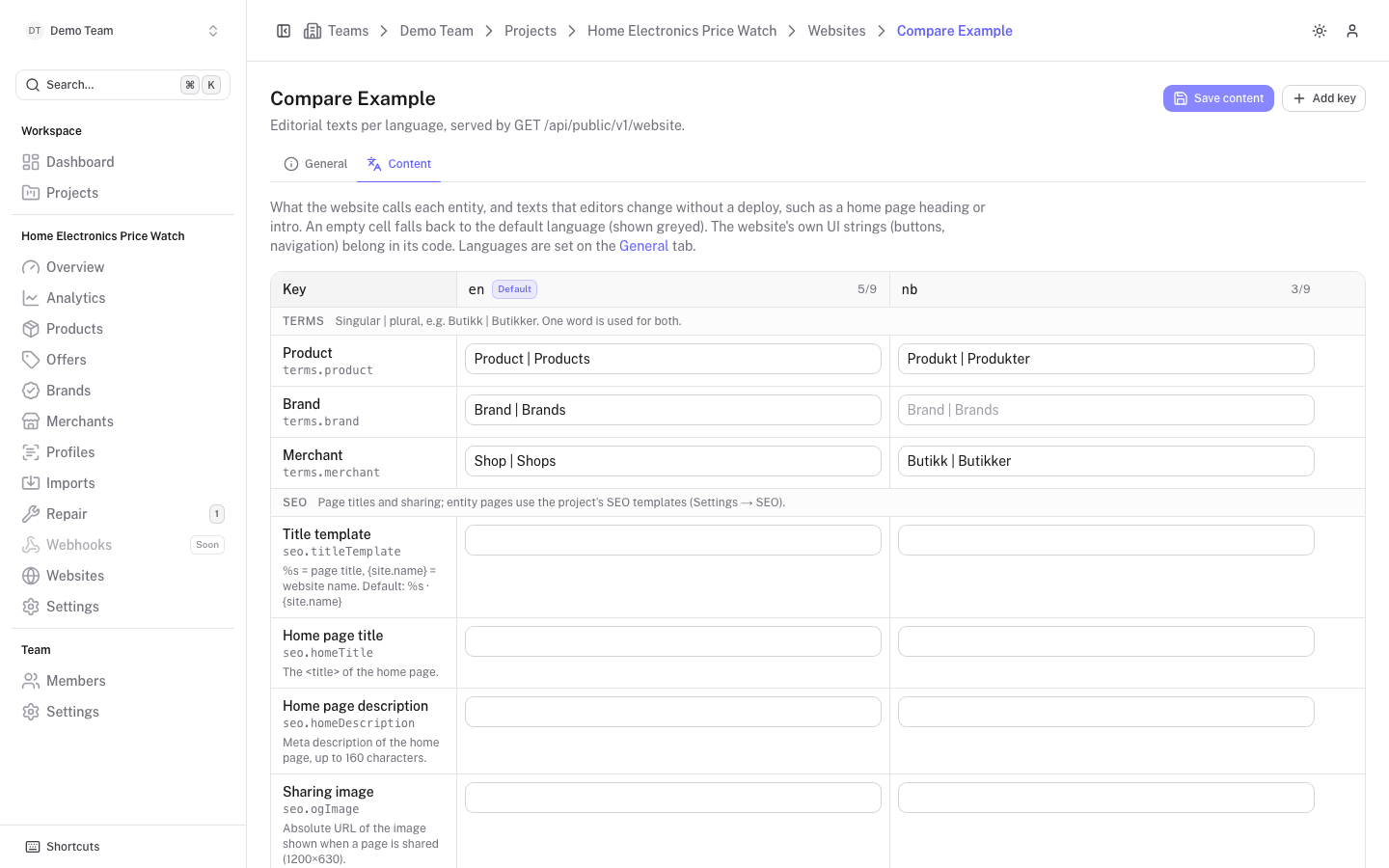This screenshot has height=868, width=1389.
Task: Click Home Electronics Price Watch breadcrumb
Action: coord(682,31)
